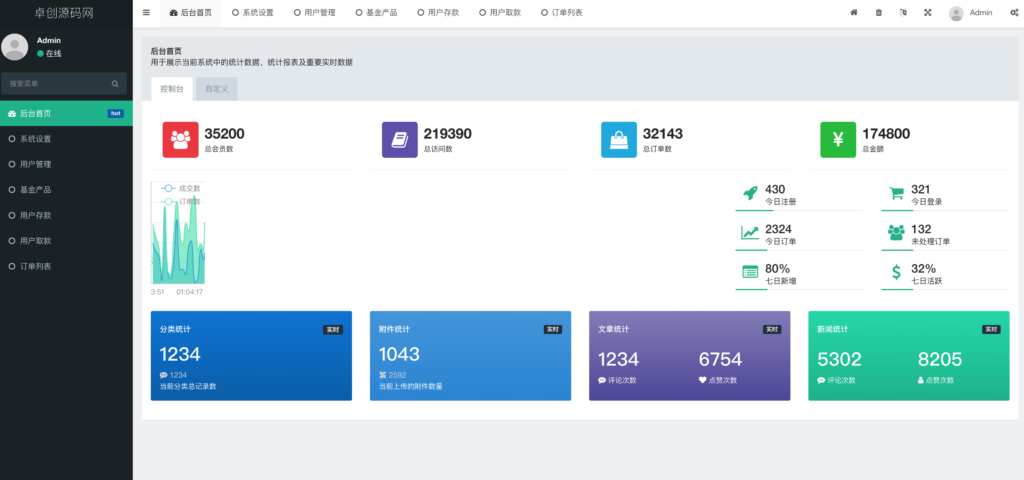The height and width of the screenshot is (480, 1024).
Task: Click the newspaper icon beside 80%
Action: 750,272
